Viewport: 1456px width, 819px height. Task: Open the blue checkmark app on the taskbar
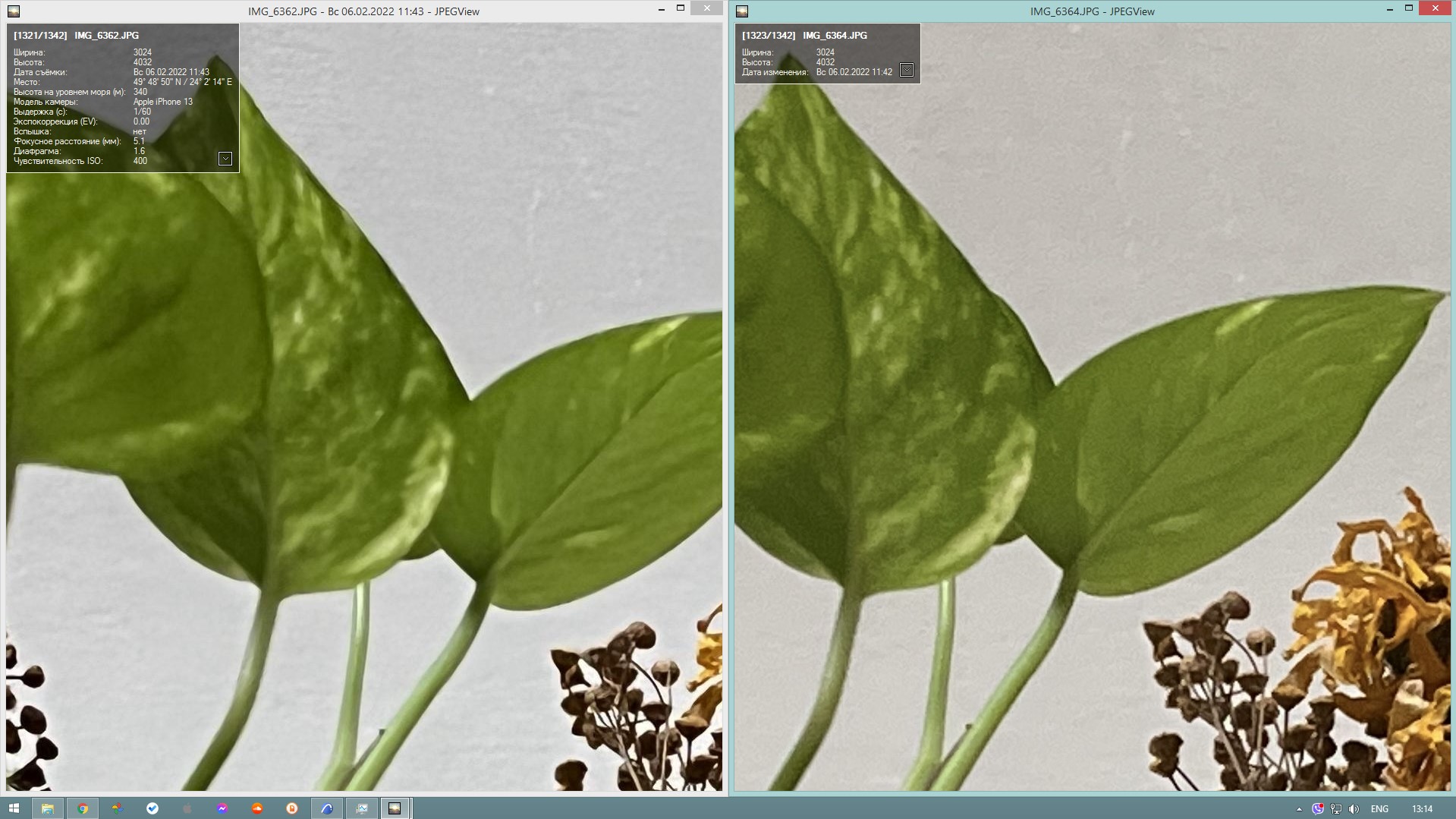pos(152,808)
